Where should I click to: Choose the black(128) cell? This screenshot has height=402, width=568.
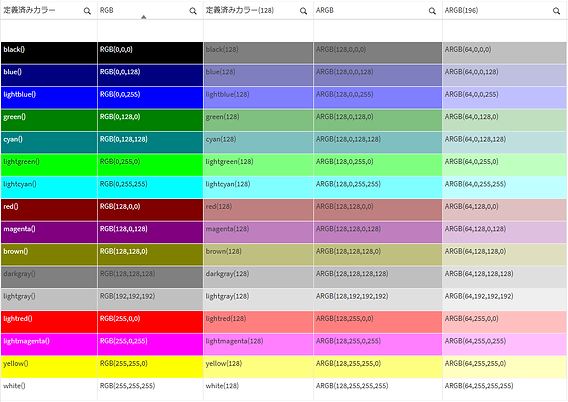pyautogui.click(x=258, y=53)
